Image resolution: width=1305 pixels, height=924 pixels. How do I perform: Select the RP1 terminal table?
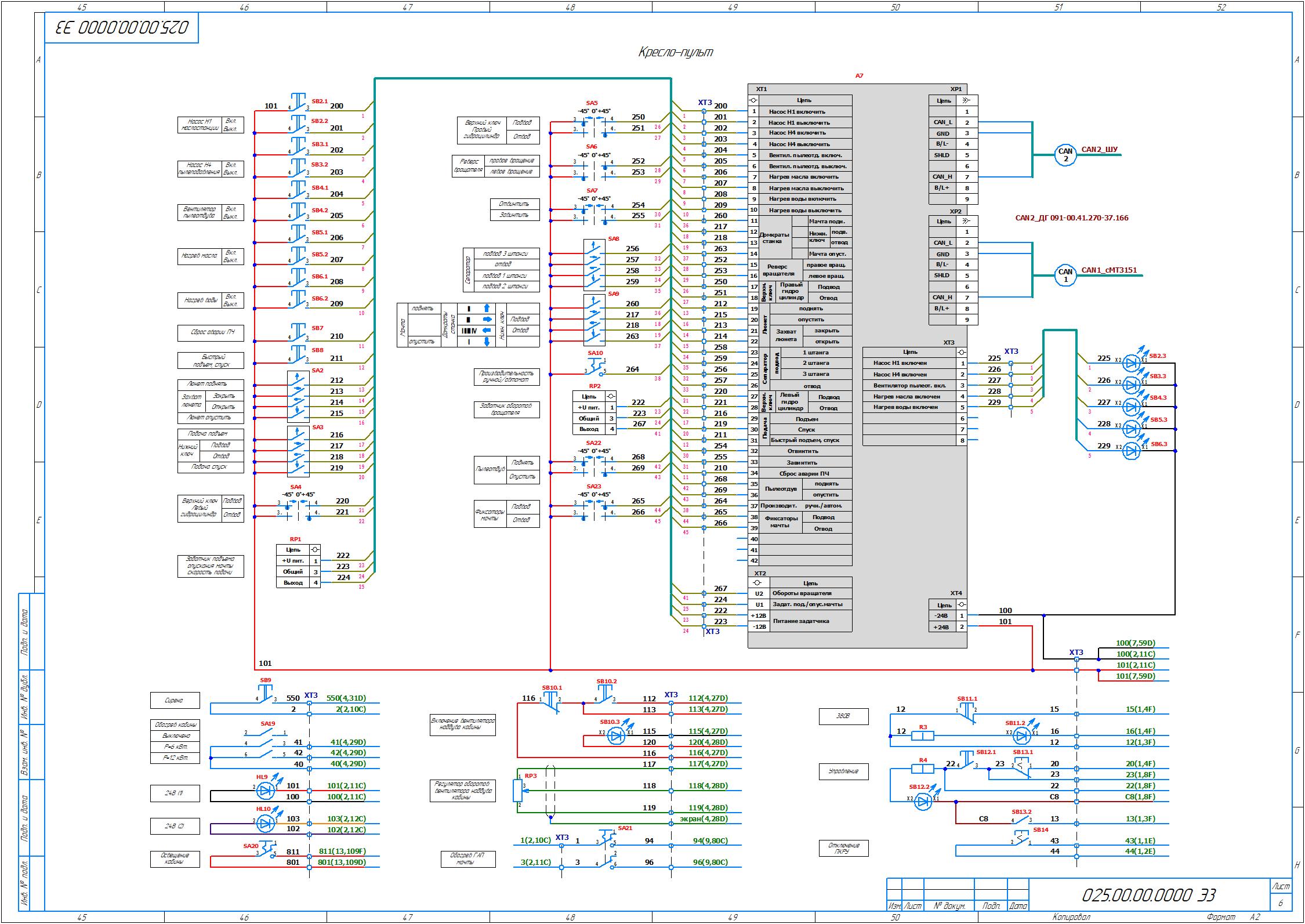[298, 566]
